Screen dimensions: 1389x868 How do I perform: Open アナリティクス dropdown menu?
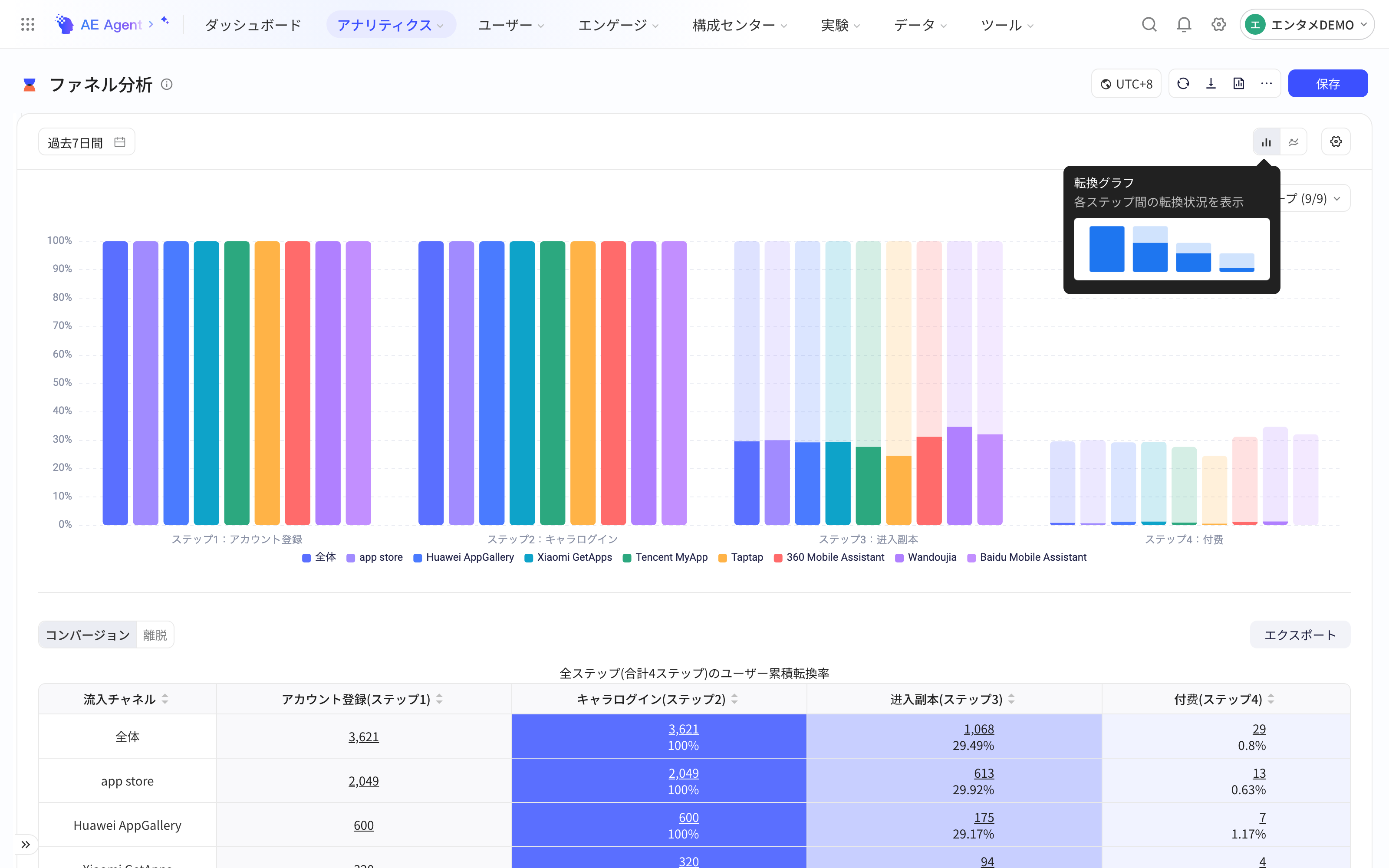pyautogui.click(x=391, y=25)
